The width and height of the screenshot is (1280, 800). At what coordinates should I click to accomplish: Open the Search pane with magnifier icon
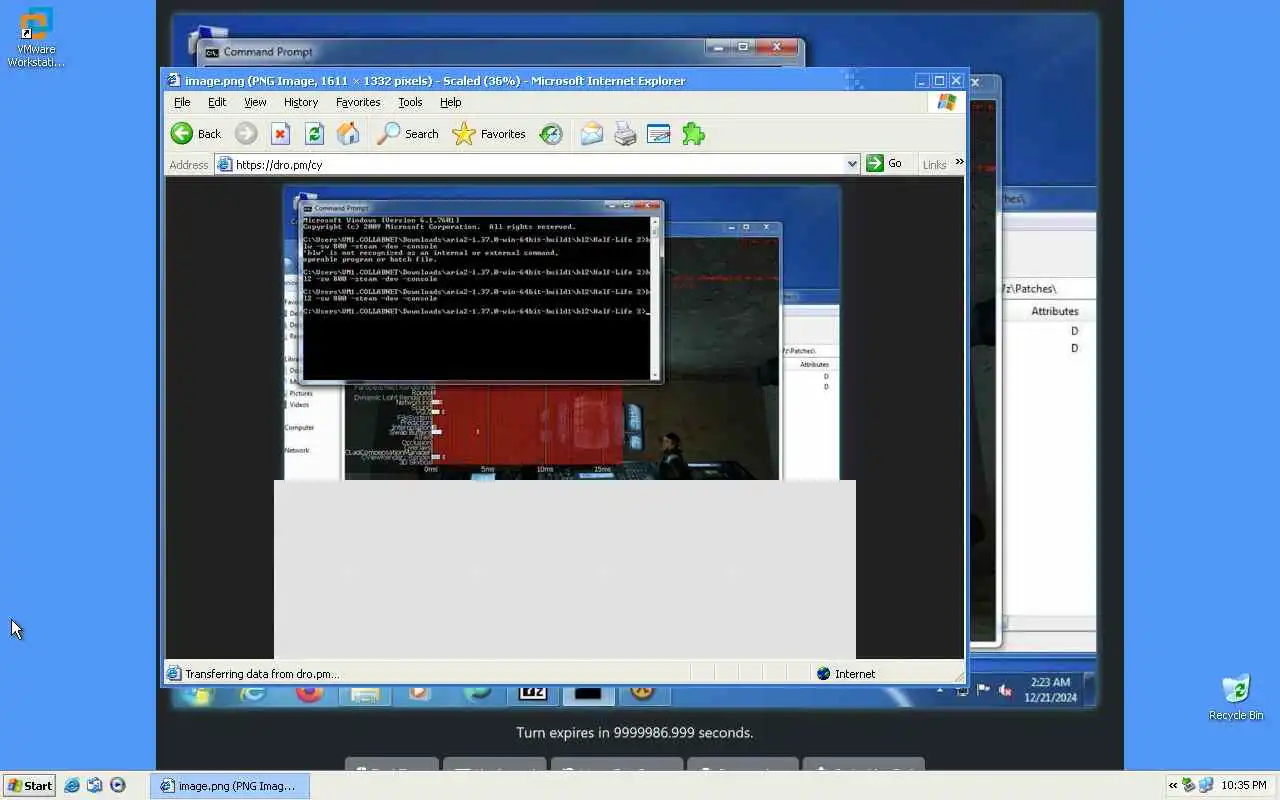[x=388, y=134]
